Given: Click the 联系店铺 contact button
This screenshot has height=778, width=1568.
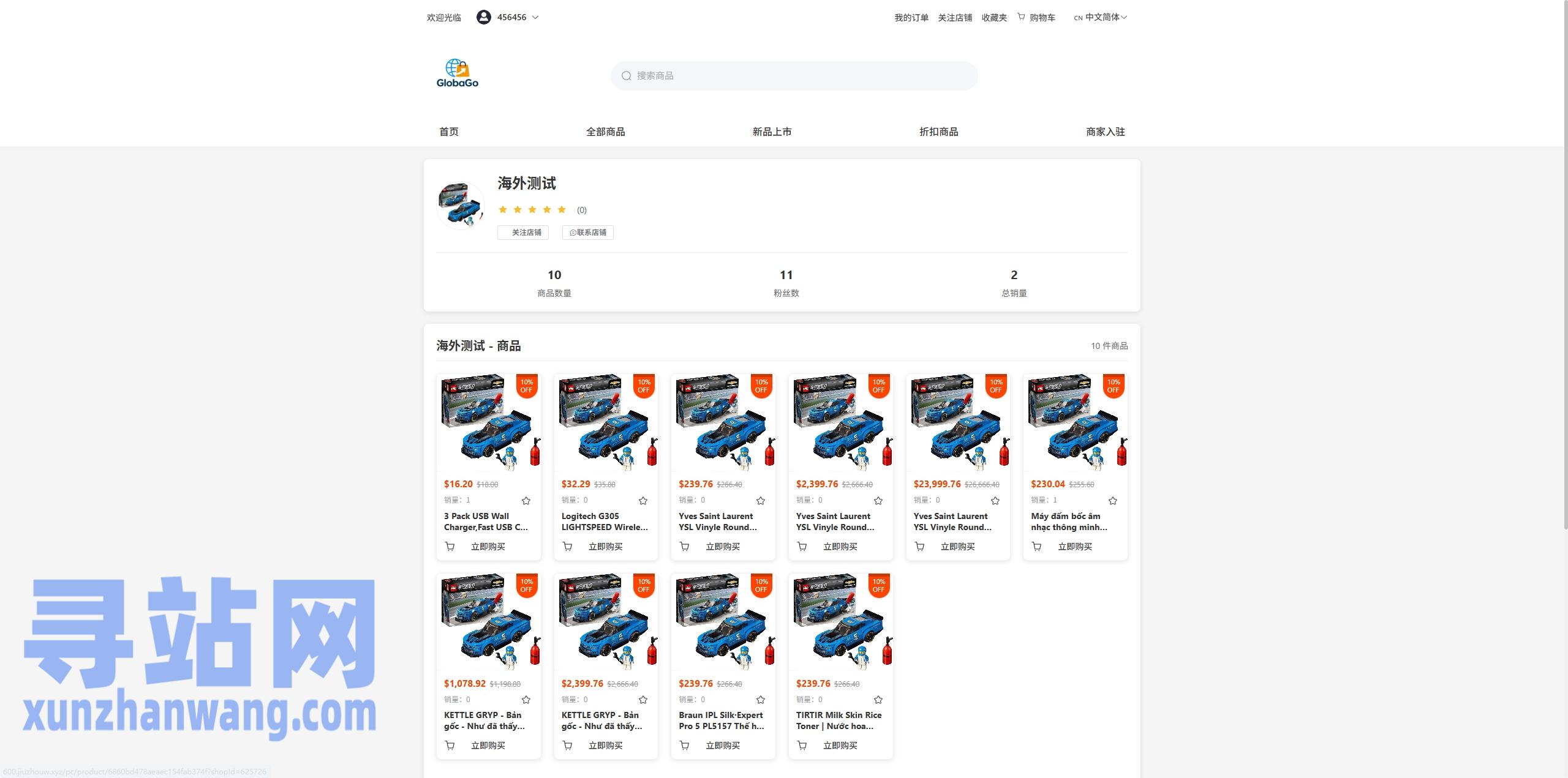Looking at the screenshot, I should [588, 233].
